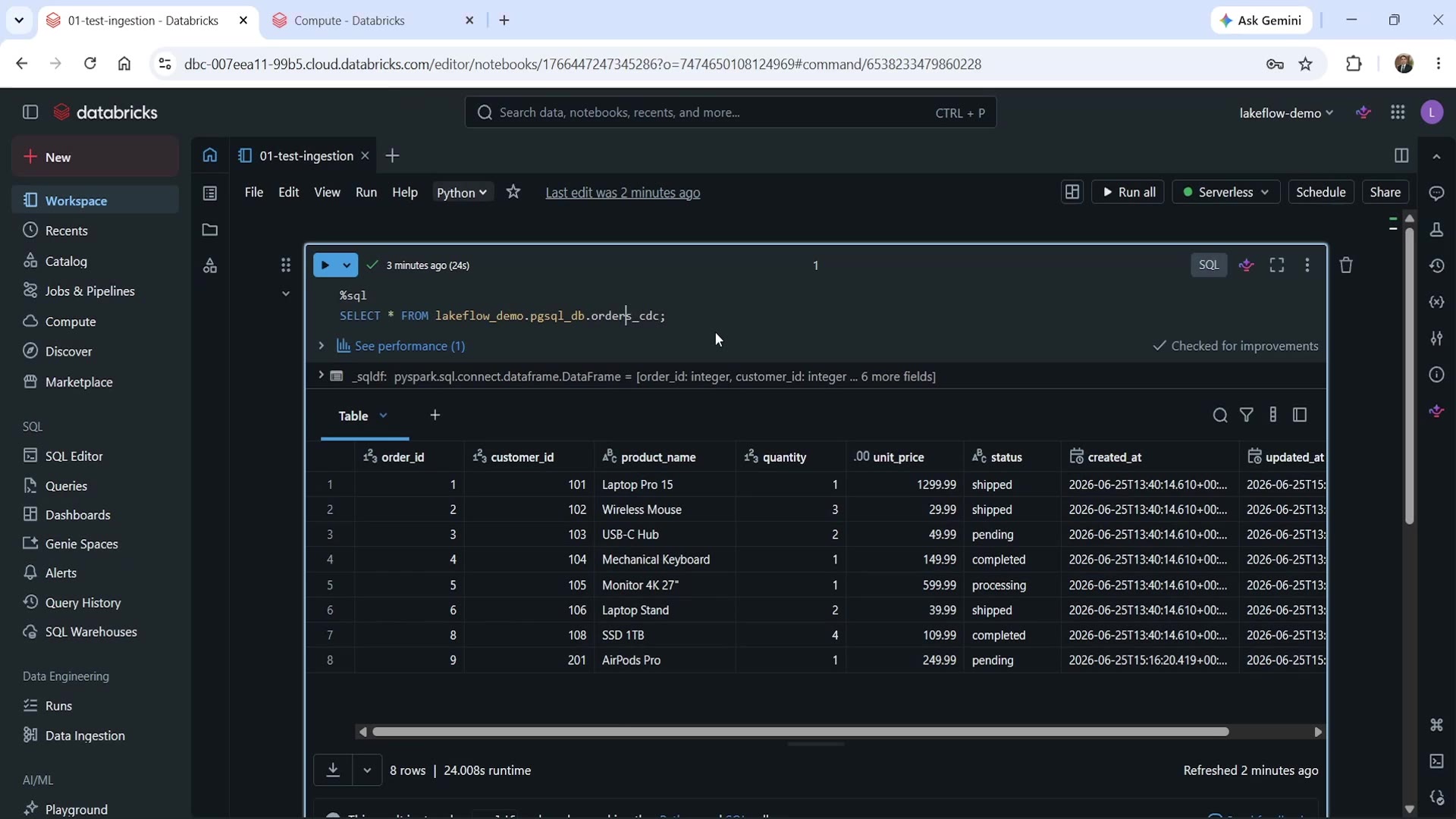Open the Table visualization dropdown

[384, 416]
